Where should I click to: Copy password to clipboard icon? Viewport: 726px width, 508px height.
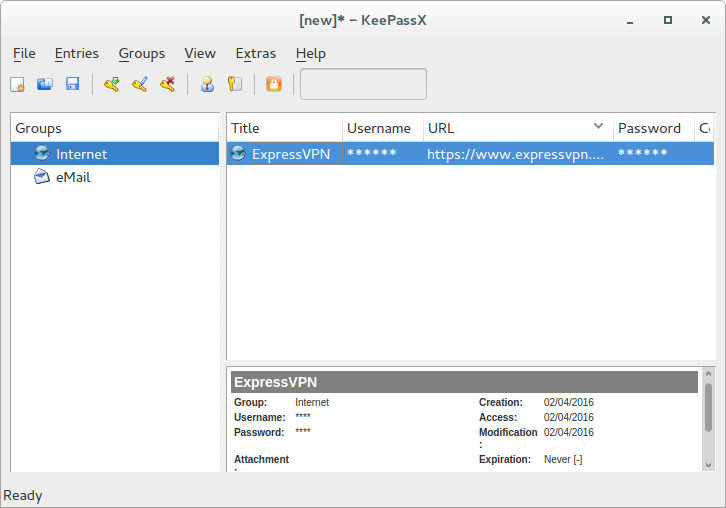click(x=235, y=85)
